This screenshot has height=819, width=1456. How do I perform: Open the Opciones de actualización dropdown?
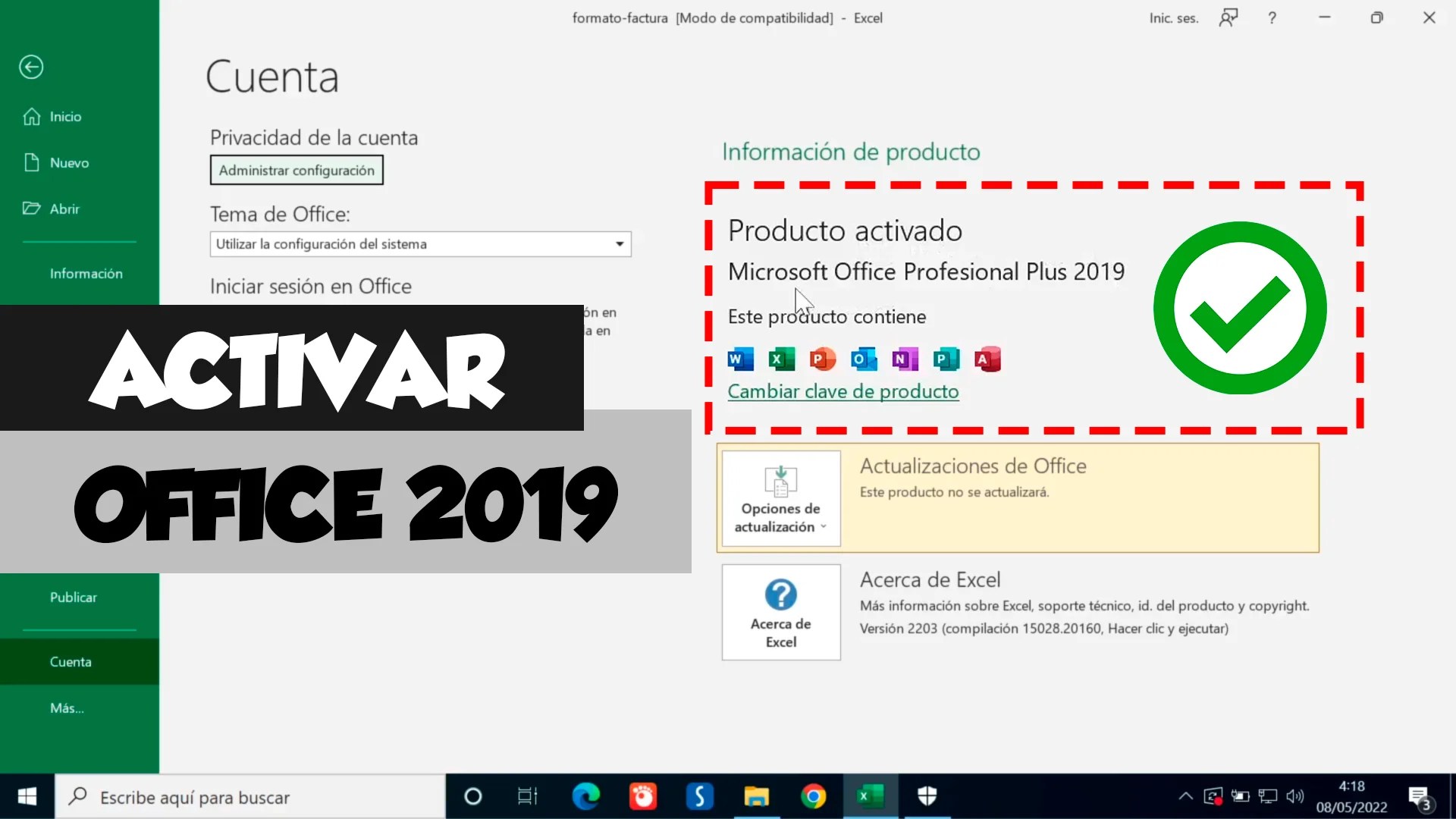(781, 498)
